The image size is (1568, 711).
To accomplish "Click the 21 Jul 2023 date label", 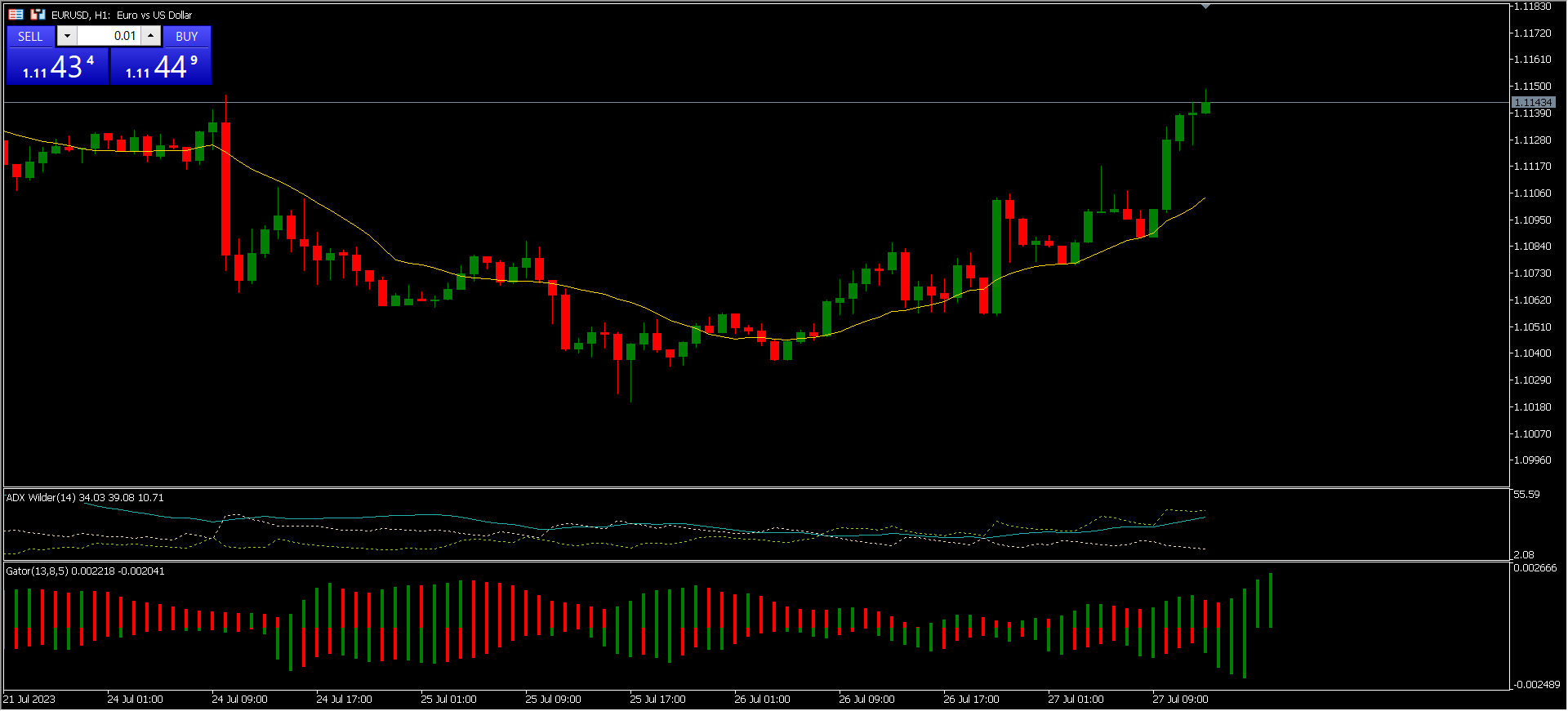I will point(29,700).
